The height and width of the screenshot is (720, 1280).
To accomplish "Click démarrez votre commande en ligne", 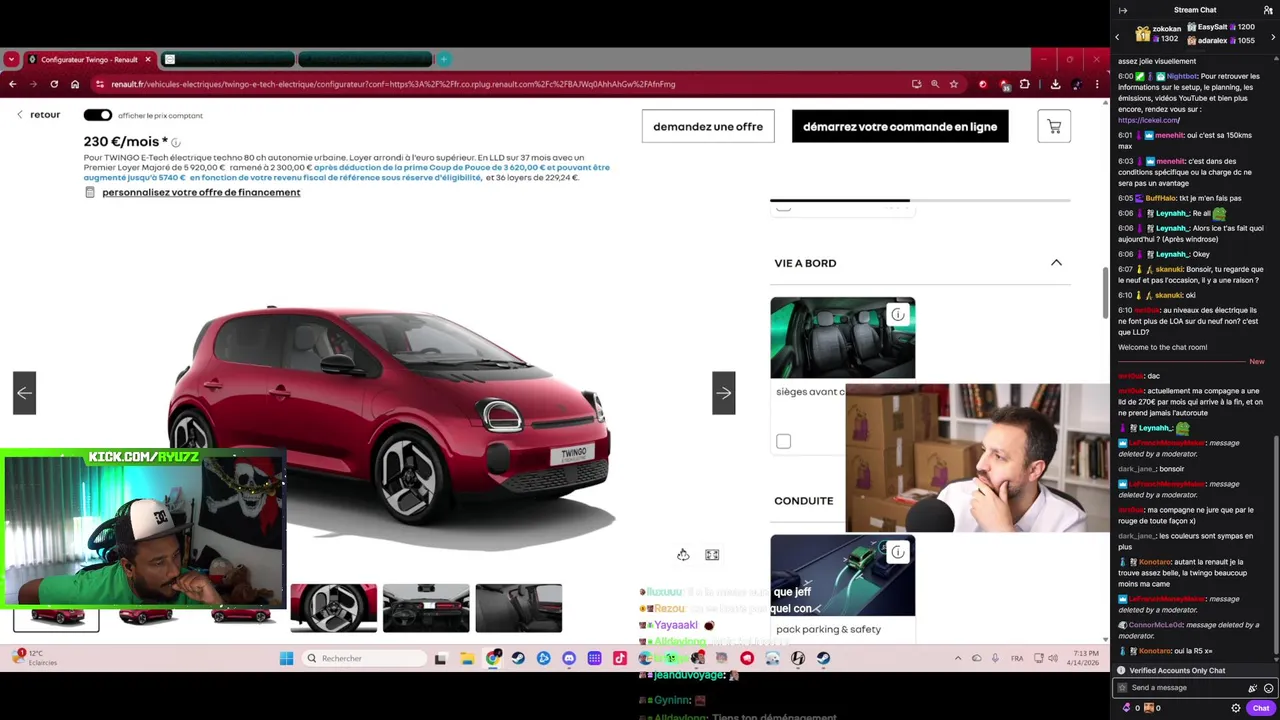I will pyautogui.click(x=900, y=127).
